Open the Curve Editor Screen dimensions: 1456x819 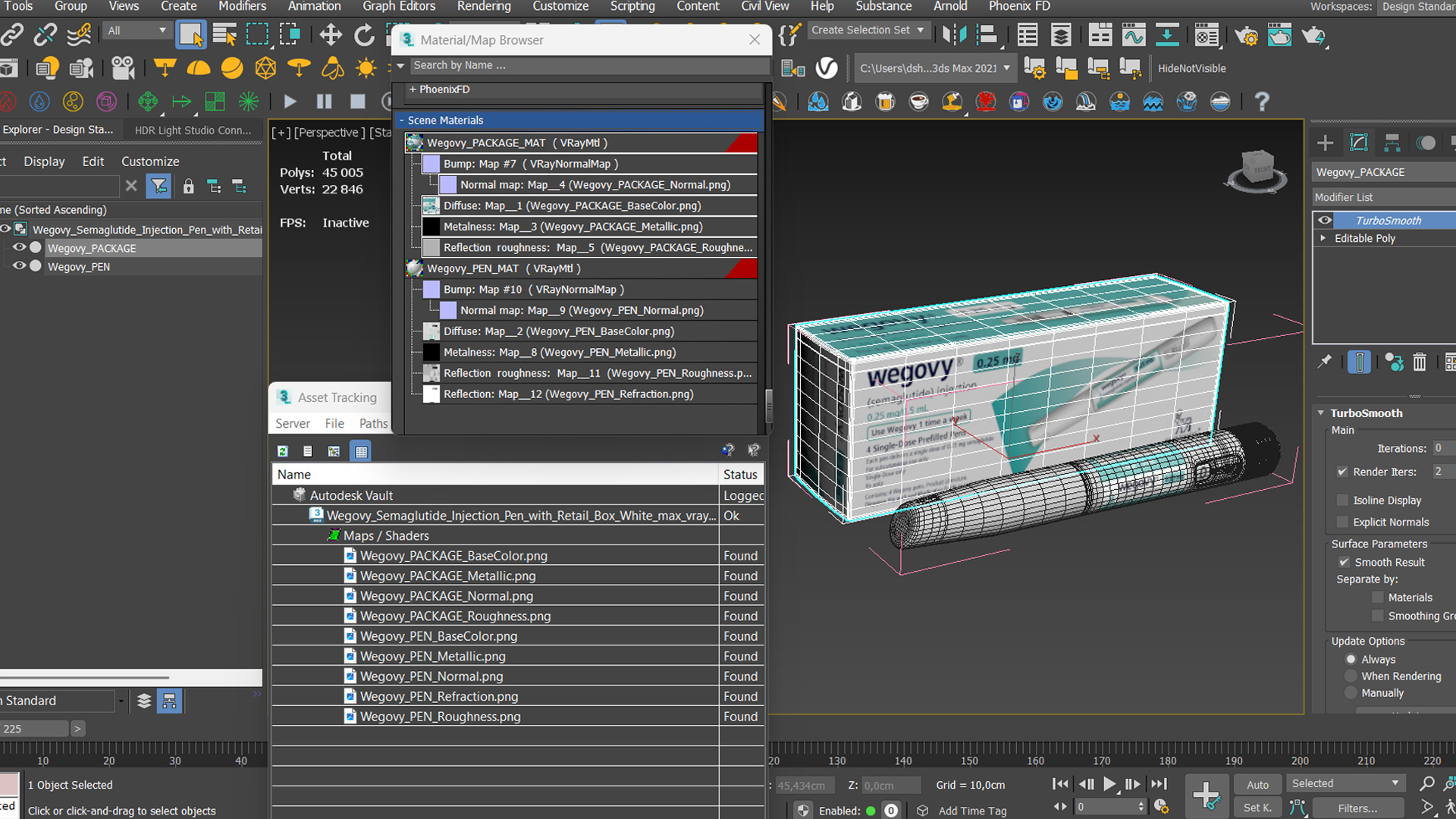(x=1134, y=36)
